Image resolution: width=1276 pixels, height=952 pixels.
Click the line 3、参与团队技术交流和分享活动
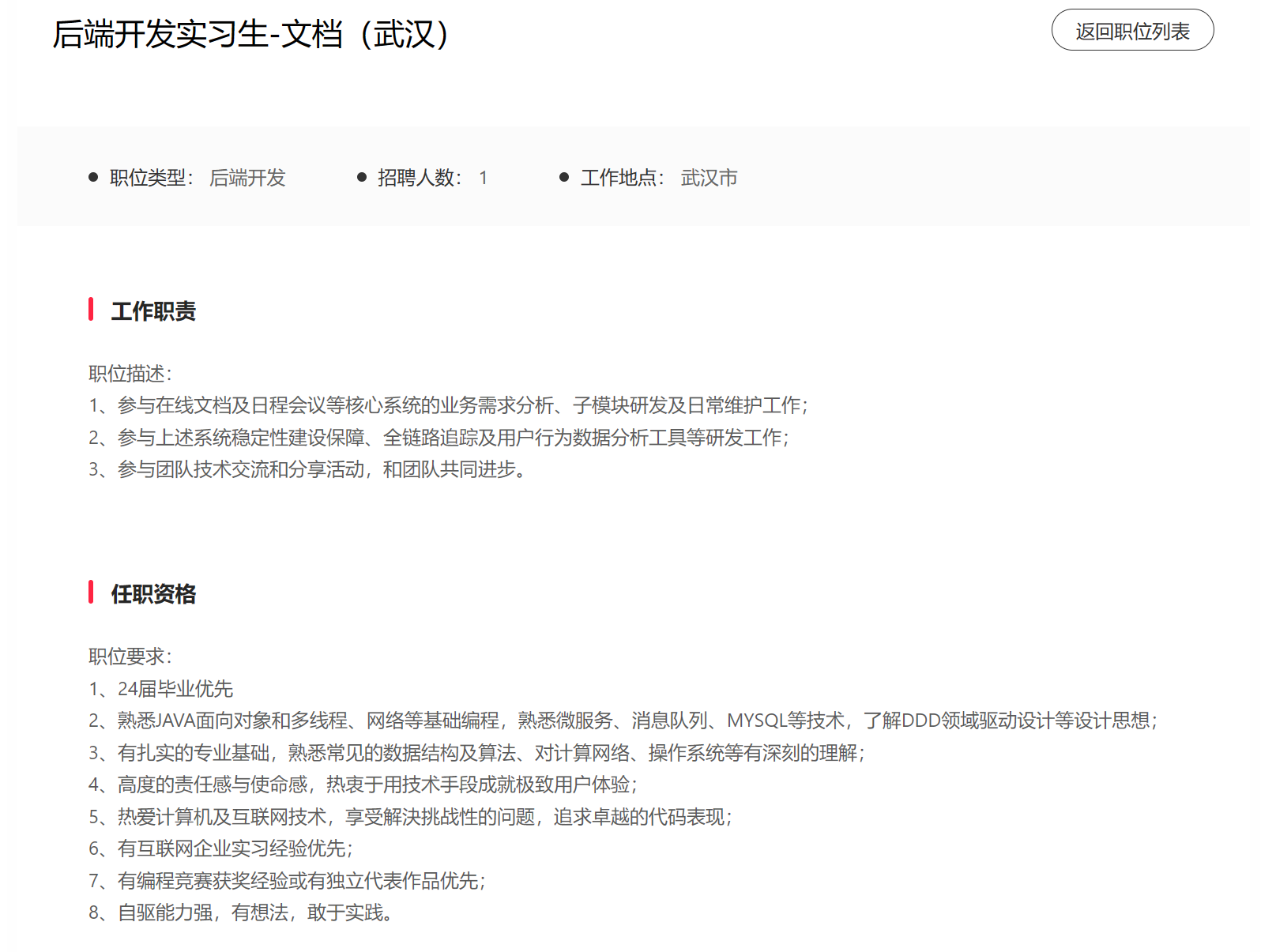pyautogui.click(x=307, y=469)
